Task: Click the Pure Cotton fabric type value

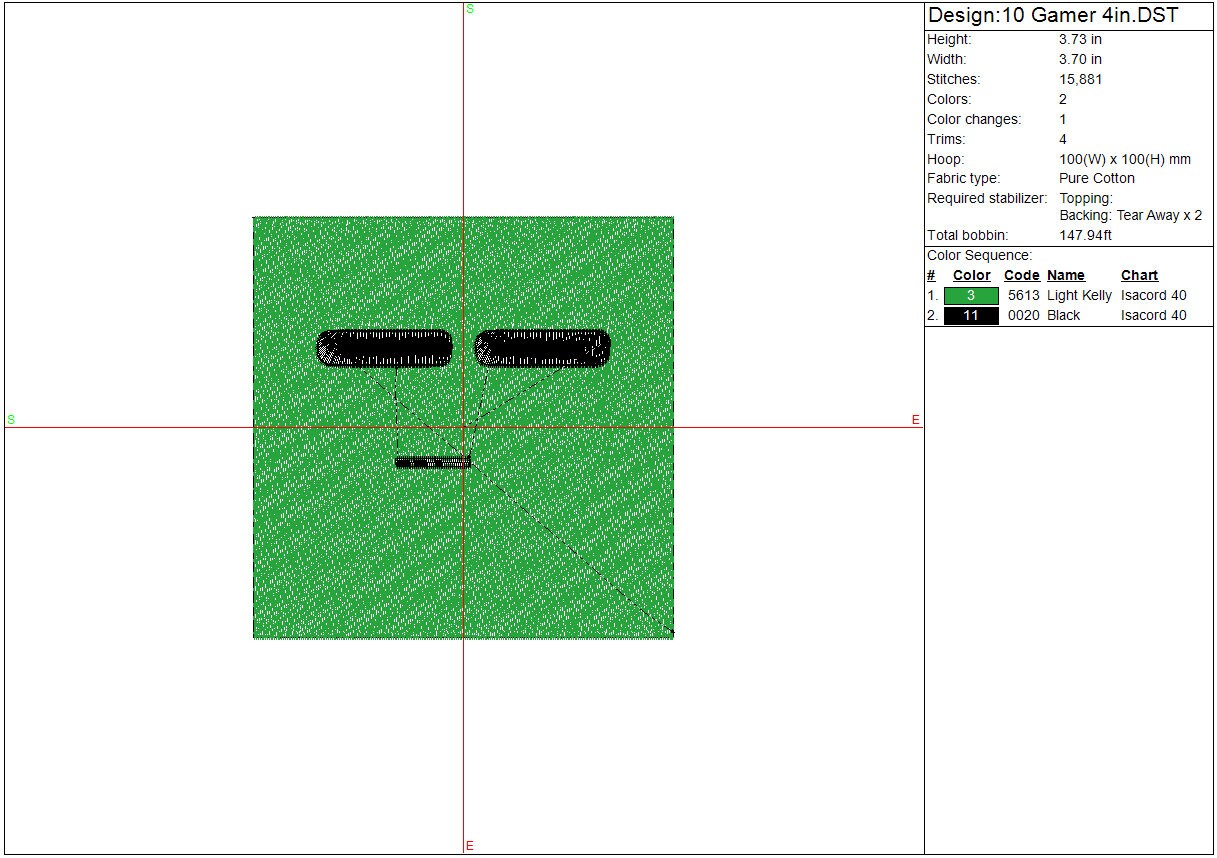Action: 1097,179
